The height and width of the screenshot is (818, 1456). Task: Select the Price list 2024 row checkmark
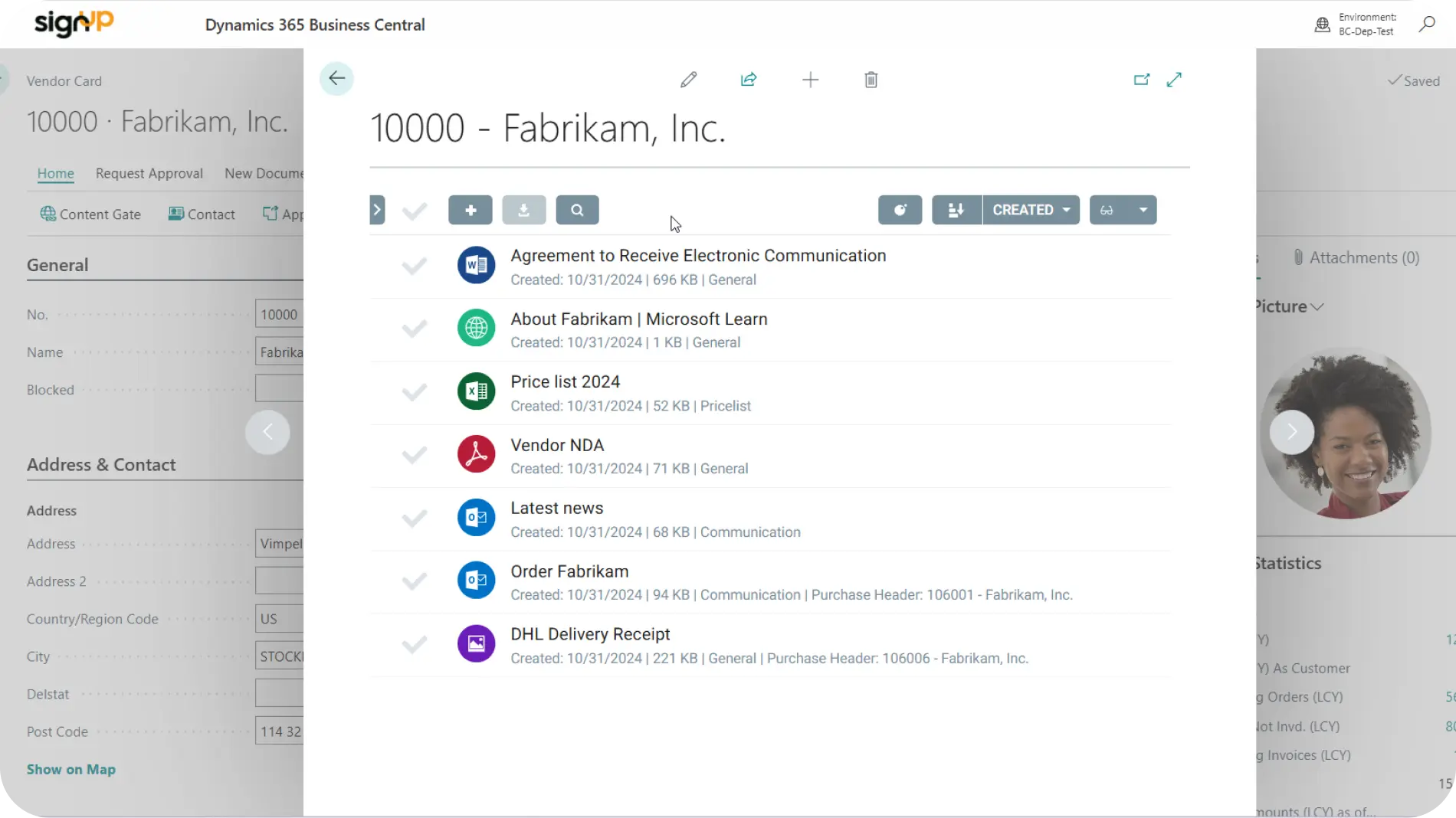(414, 392)
